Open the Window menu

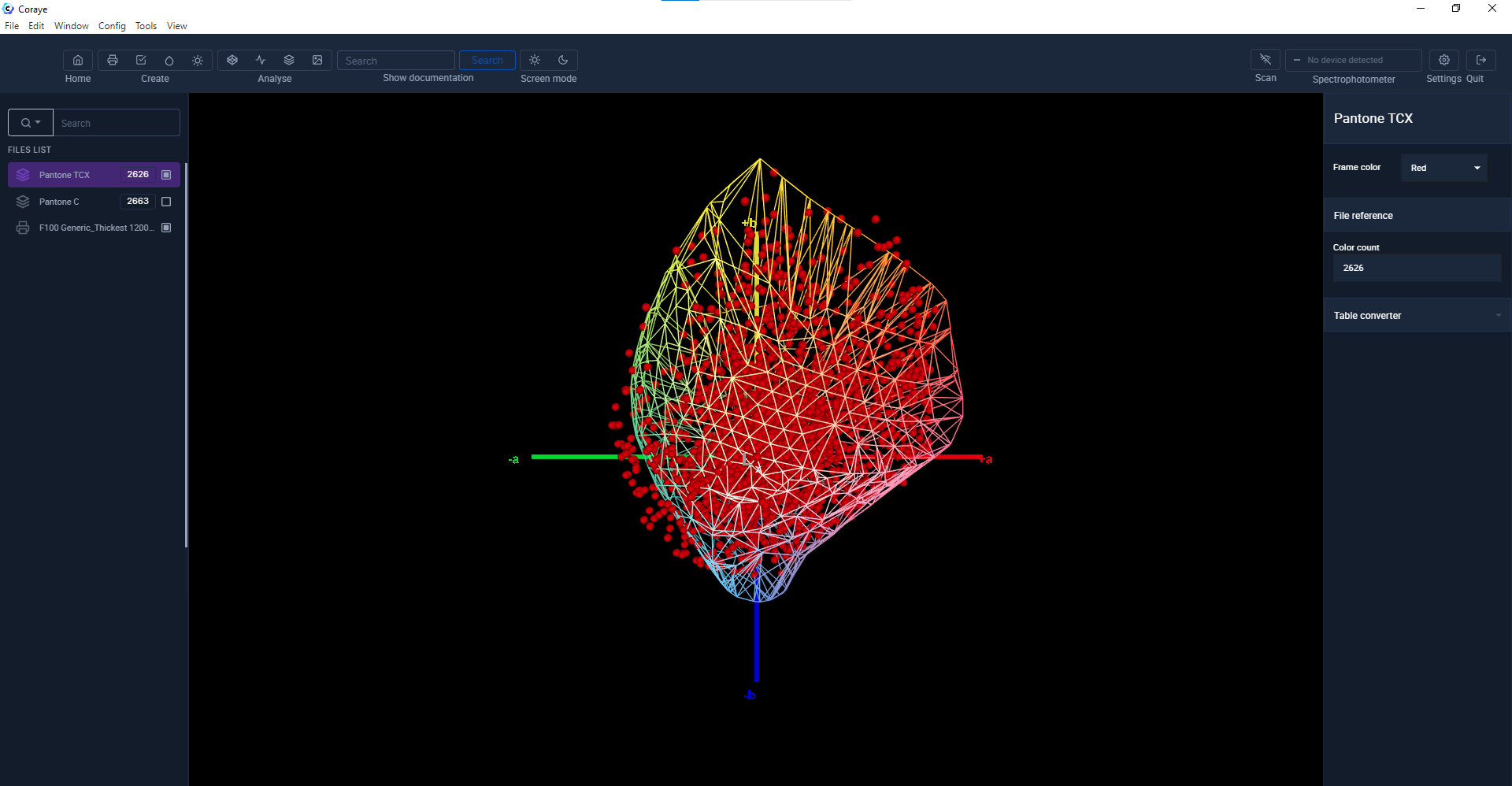pyautogui.click(x=72, y=26)
